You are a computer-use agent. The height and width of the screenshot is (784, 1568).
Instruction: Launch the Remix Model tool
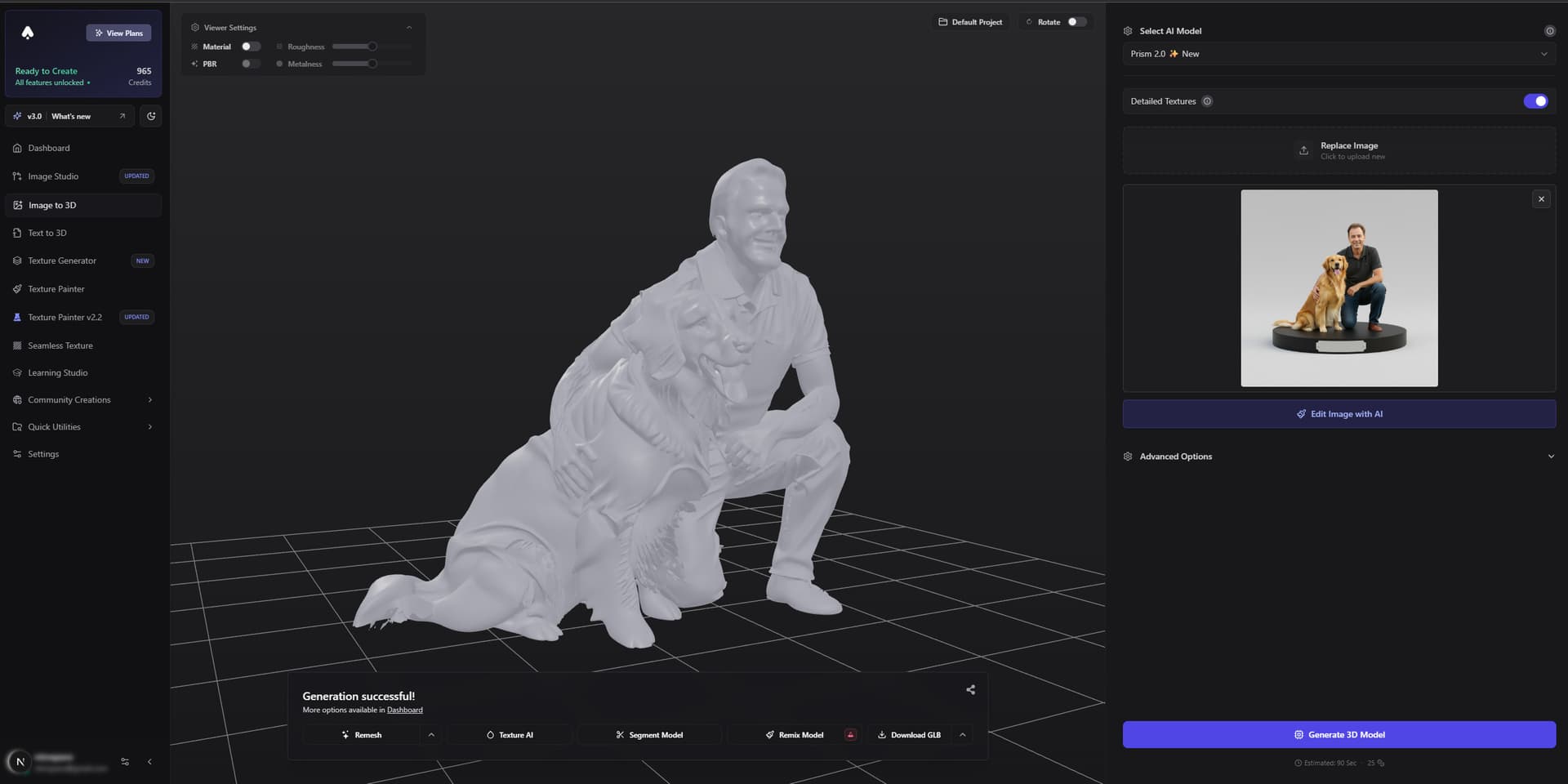click(x=795, y=734)
